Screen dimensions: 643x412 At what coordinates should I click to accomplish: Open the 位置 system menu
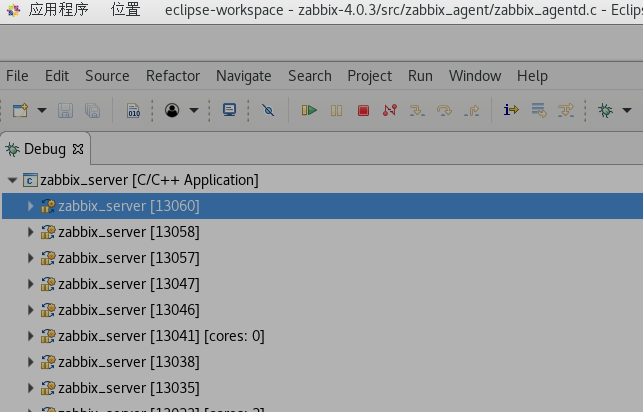pyautogui.click(x=125, y=10)
